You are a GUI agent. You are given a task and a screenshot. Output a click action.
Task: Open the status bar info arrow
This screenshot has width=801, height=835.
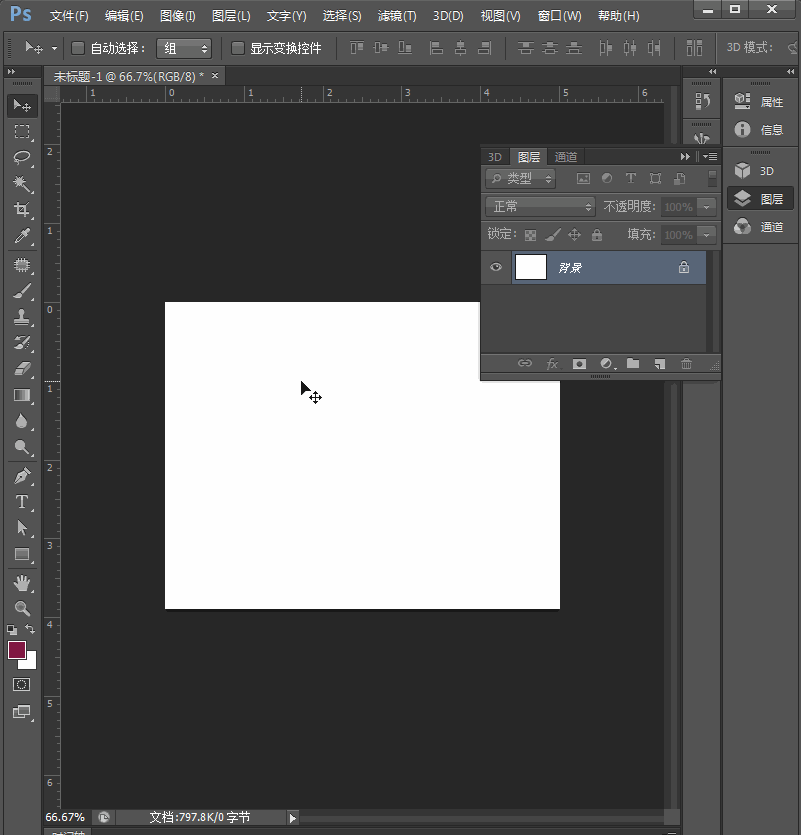pyautogui.click(x=292, y=818)
